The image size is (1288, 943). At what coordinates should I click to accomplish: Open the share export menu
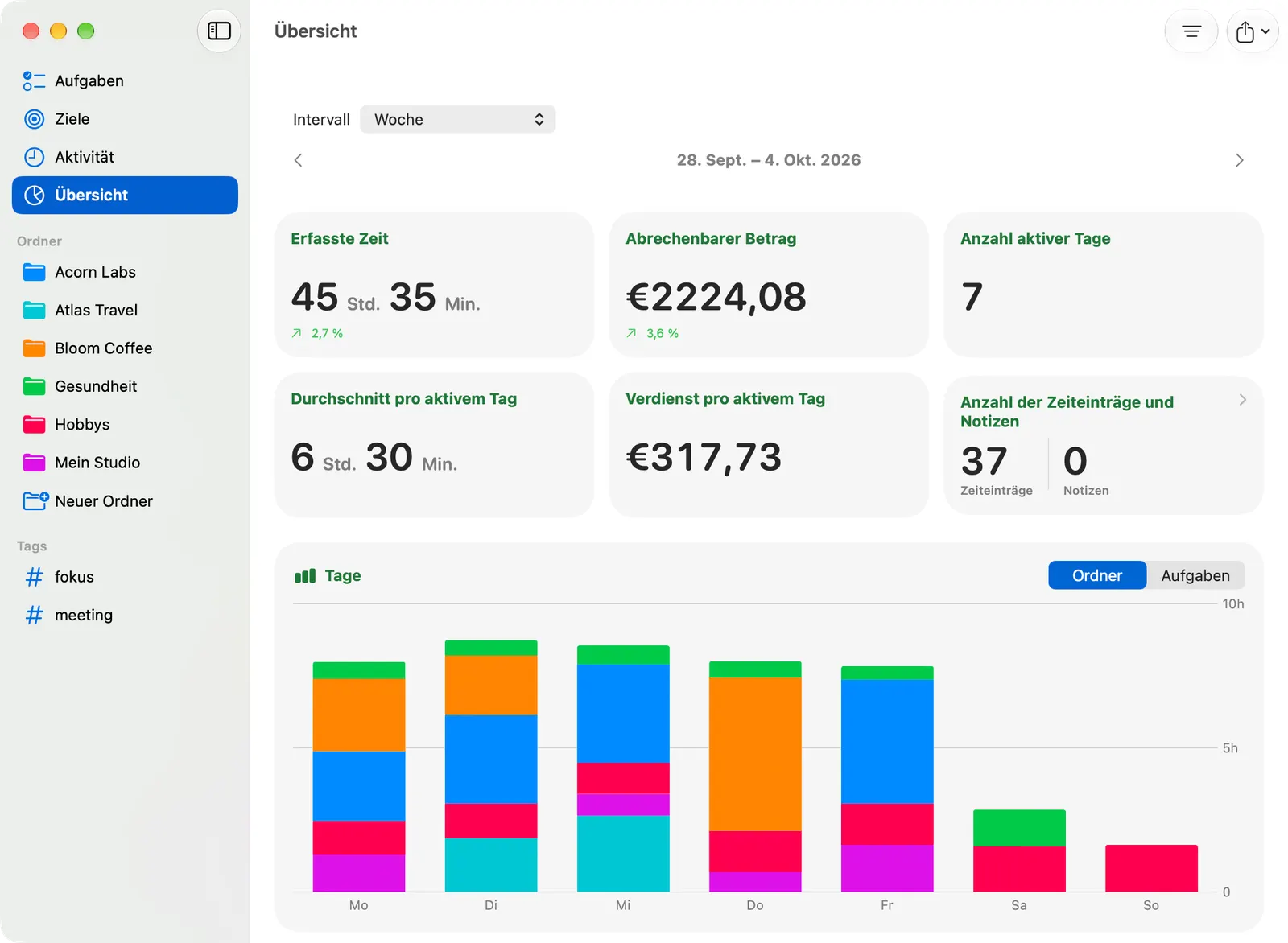point(1253,31)
